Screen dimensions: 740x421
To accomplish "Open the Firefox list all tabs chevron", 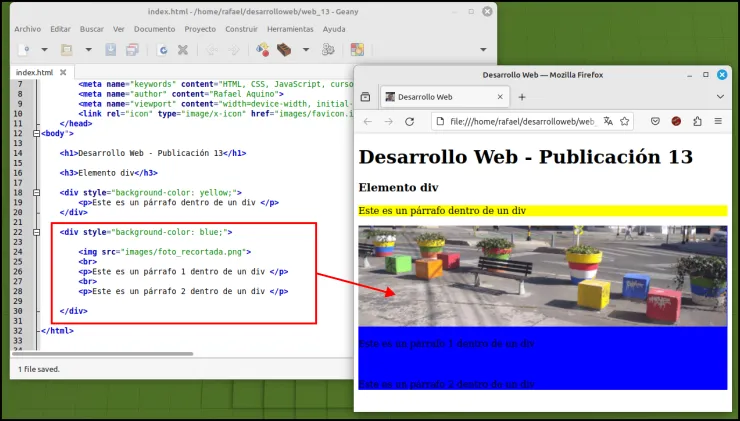I will 720,97.
